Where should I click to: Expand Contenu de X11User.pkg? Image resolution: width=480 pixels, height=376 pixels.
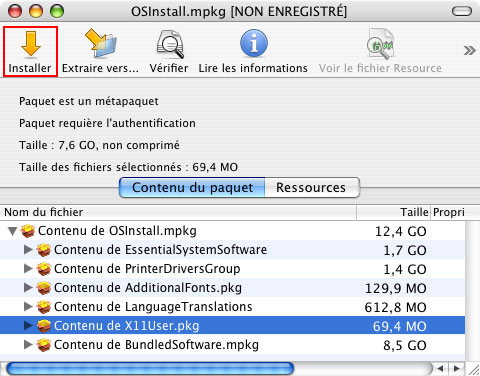click(28, 325)
